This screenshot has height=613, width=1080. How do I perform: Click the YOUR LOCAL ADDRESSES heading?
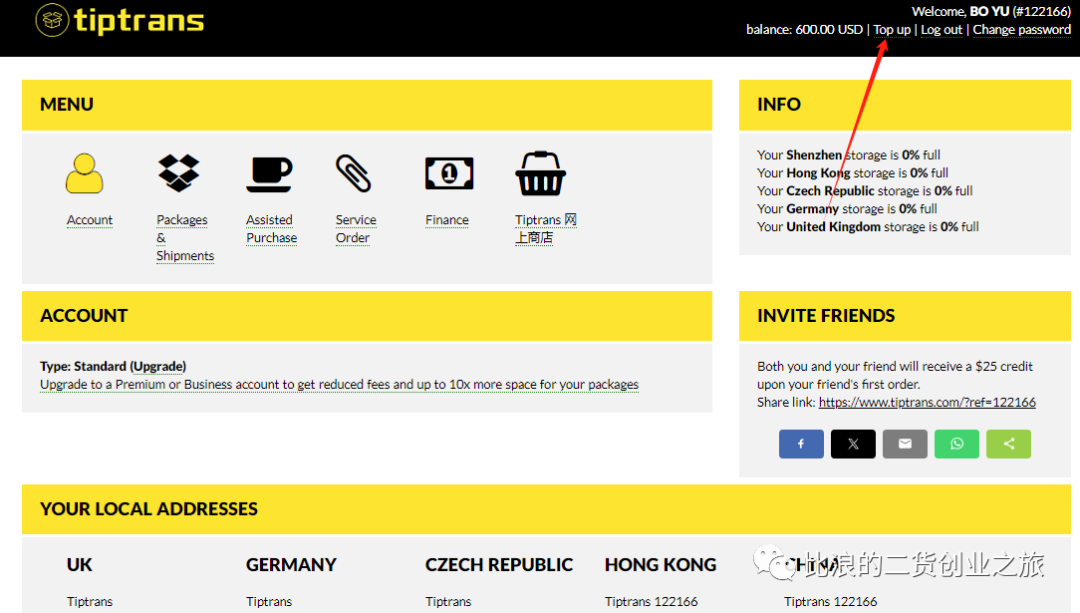pyautogui.click(x=149, y=509)
